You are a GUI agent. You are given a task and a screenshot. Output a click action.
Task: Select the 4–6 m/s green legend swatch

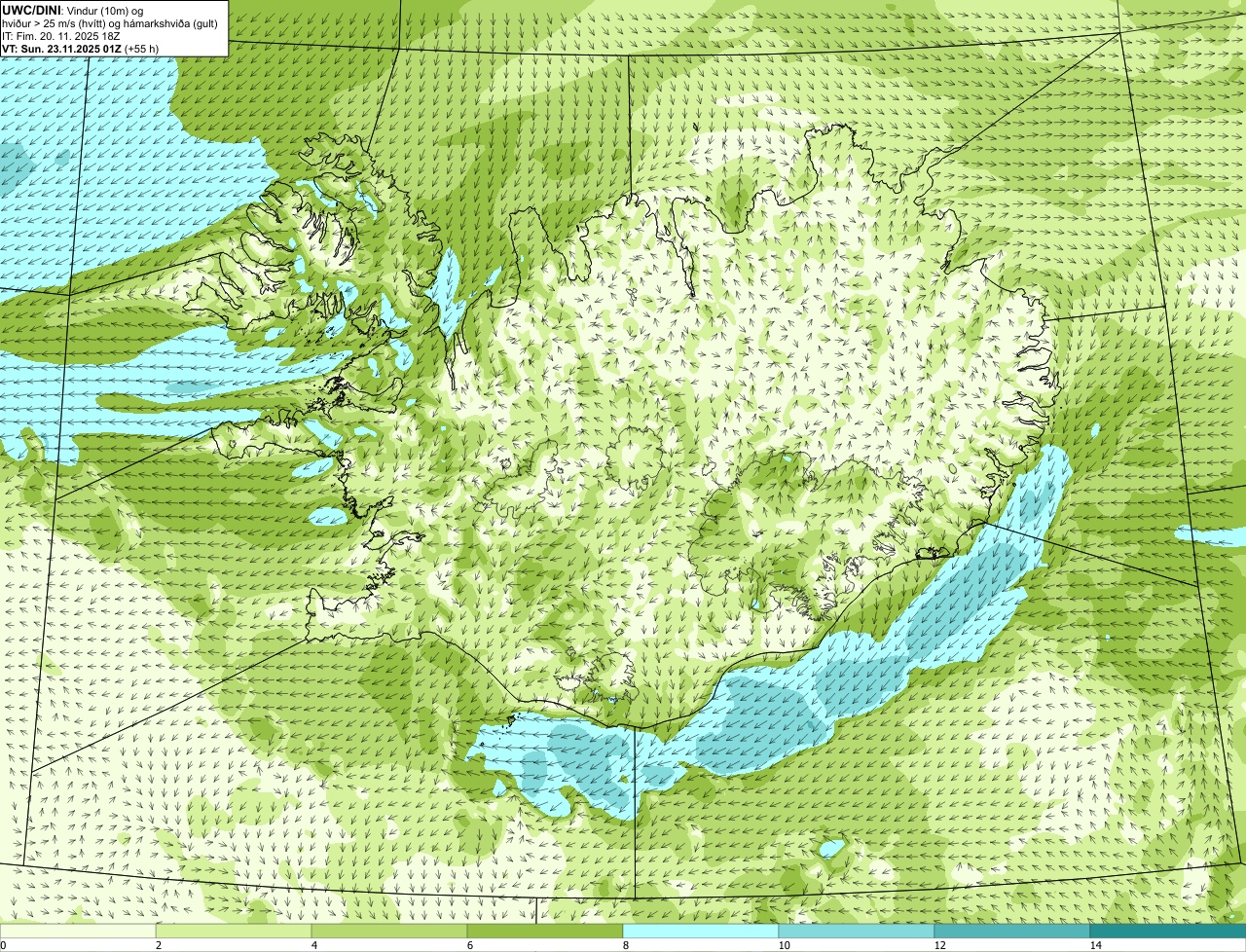pyautogui.click(x=389, y=931)
